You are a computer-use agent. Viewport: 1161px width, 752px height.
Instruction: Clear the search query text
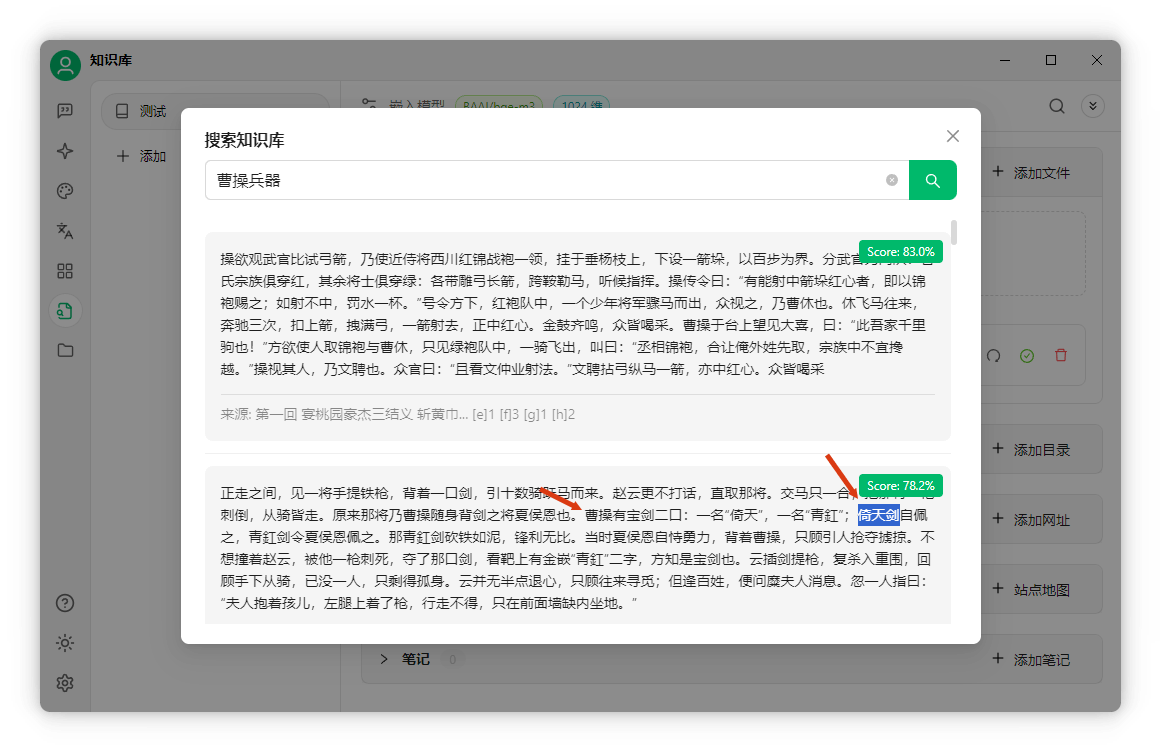(x=891, y=180)
